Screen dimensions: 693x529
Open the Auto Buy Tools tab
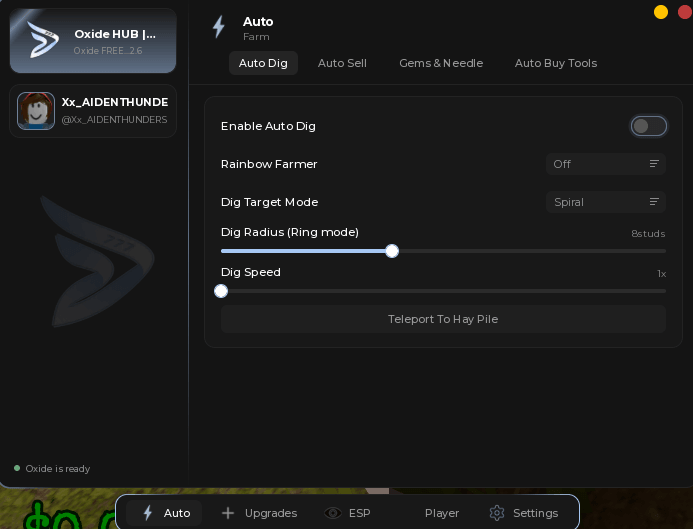[556, 63]
